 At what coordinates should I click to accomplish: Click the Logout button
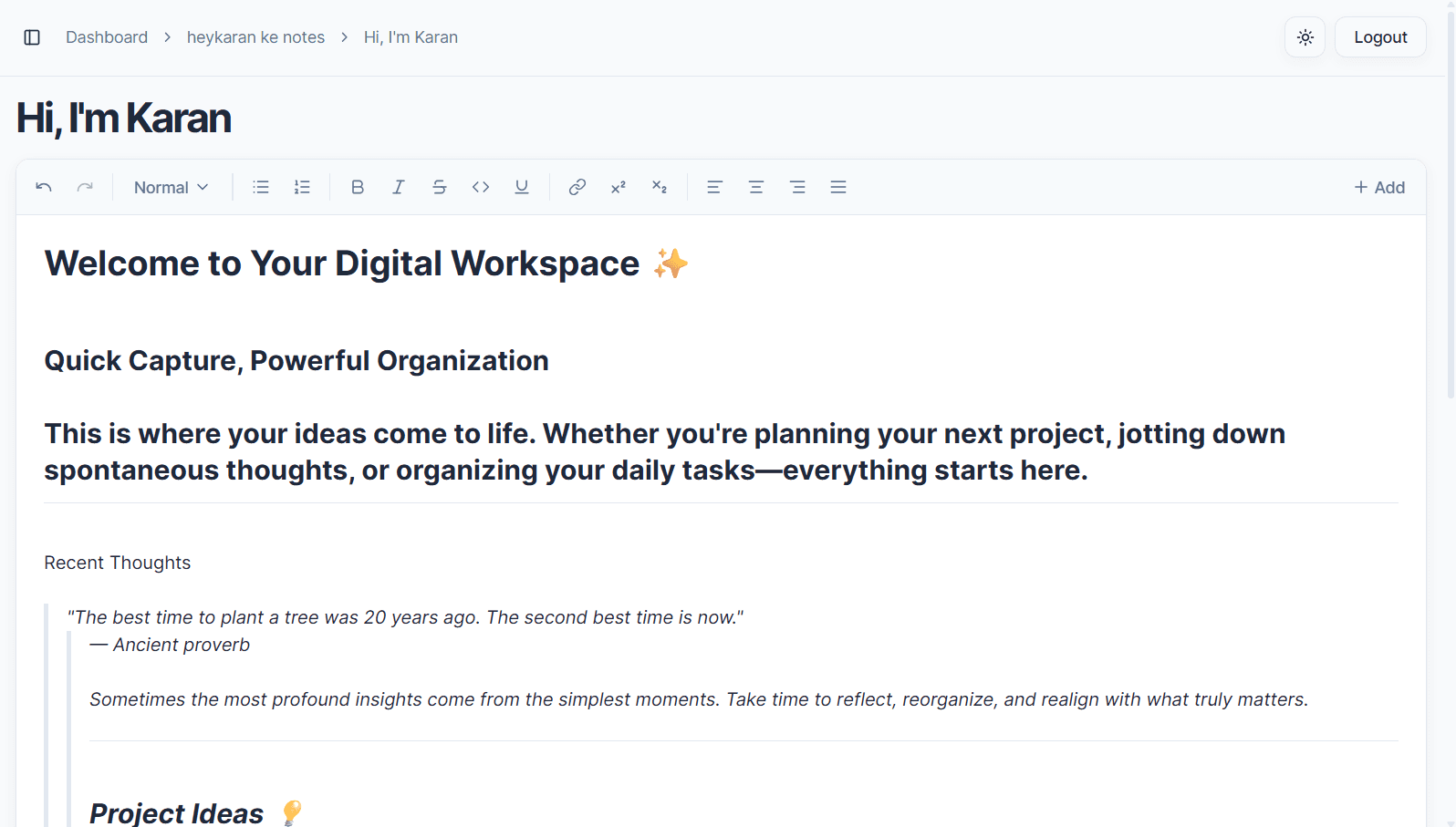pos(1380,37)
